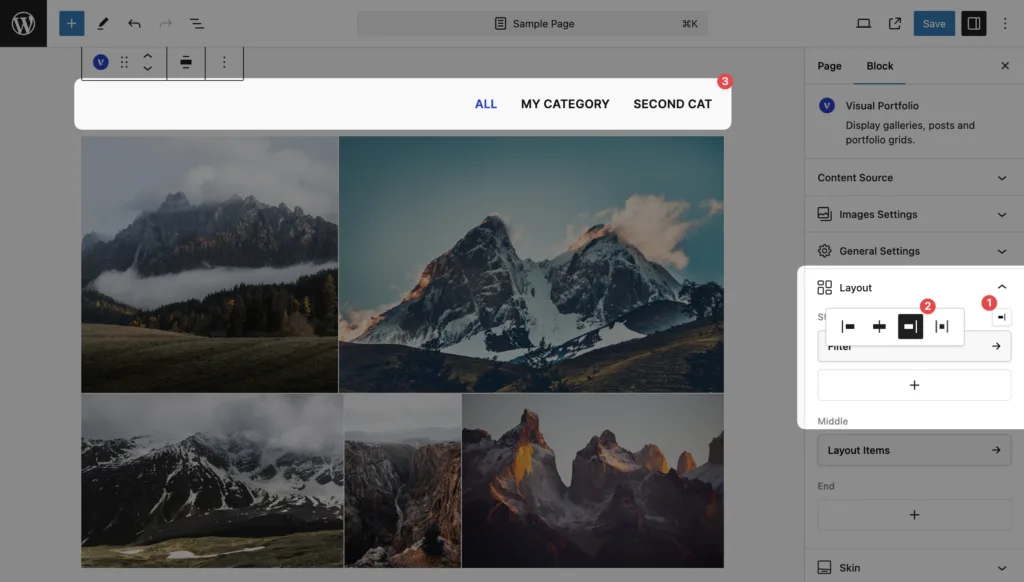This screenshot has height=582, width=1024.
Task: Click the block Align icon in toolbar
Action: click(186, 62)
